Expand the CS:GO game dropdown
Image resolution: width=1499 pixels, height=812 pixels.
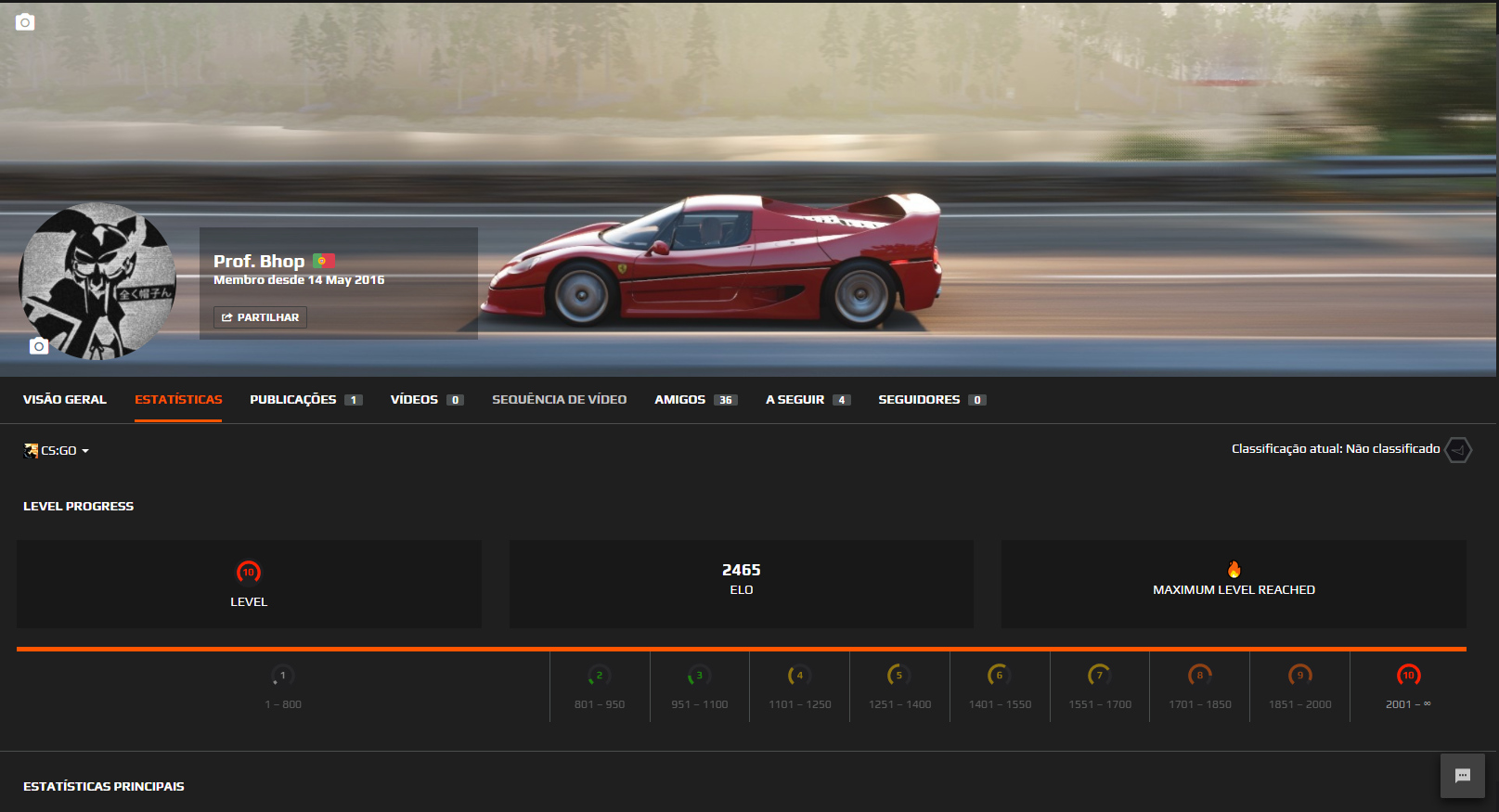[x=57, y=451]
